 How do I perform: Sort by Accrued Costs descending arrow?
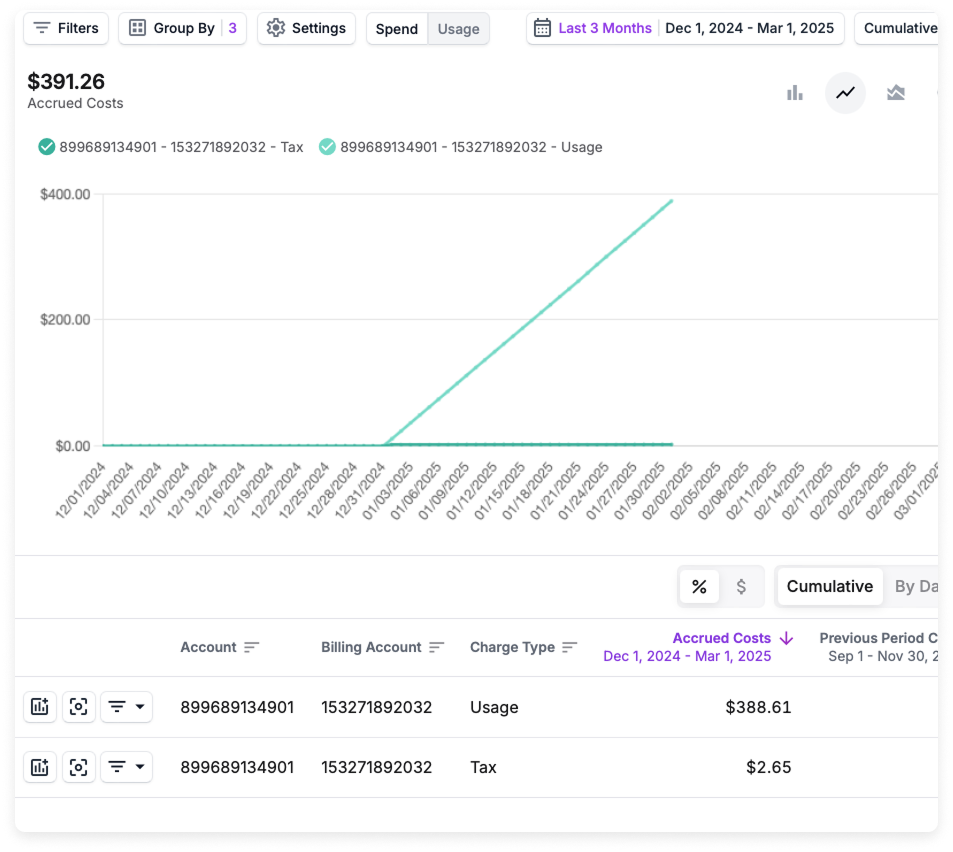click(x=786, y=638)
